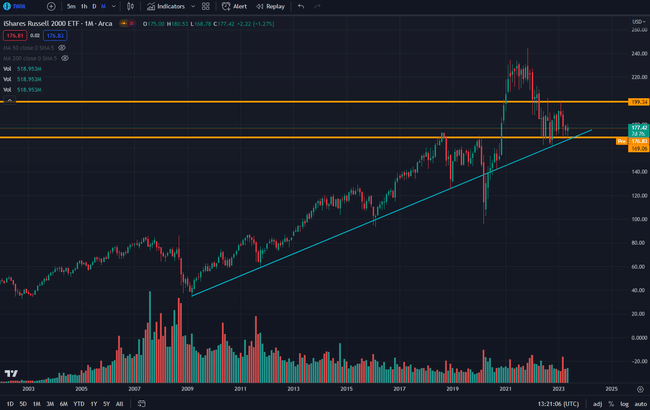Expand the time interval dropdown arrow

[x=115, y=6]
